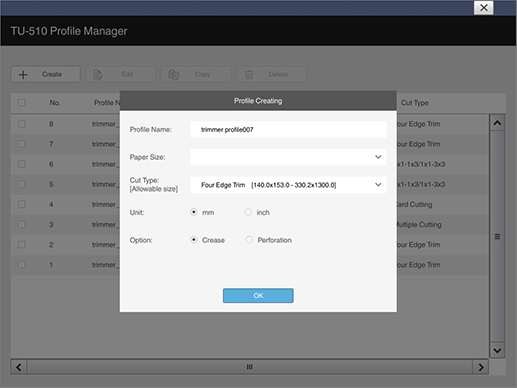
Task: Click the vertical scrollbar down arrow
Action: [x=497, y=350]
